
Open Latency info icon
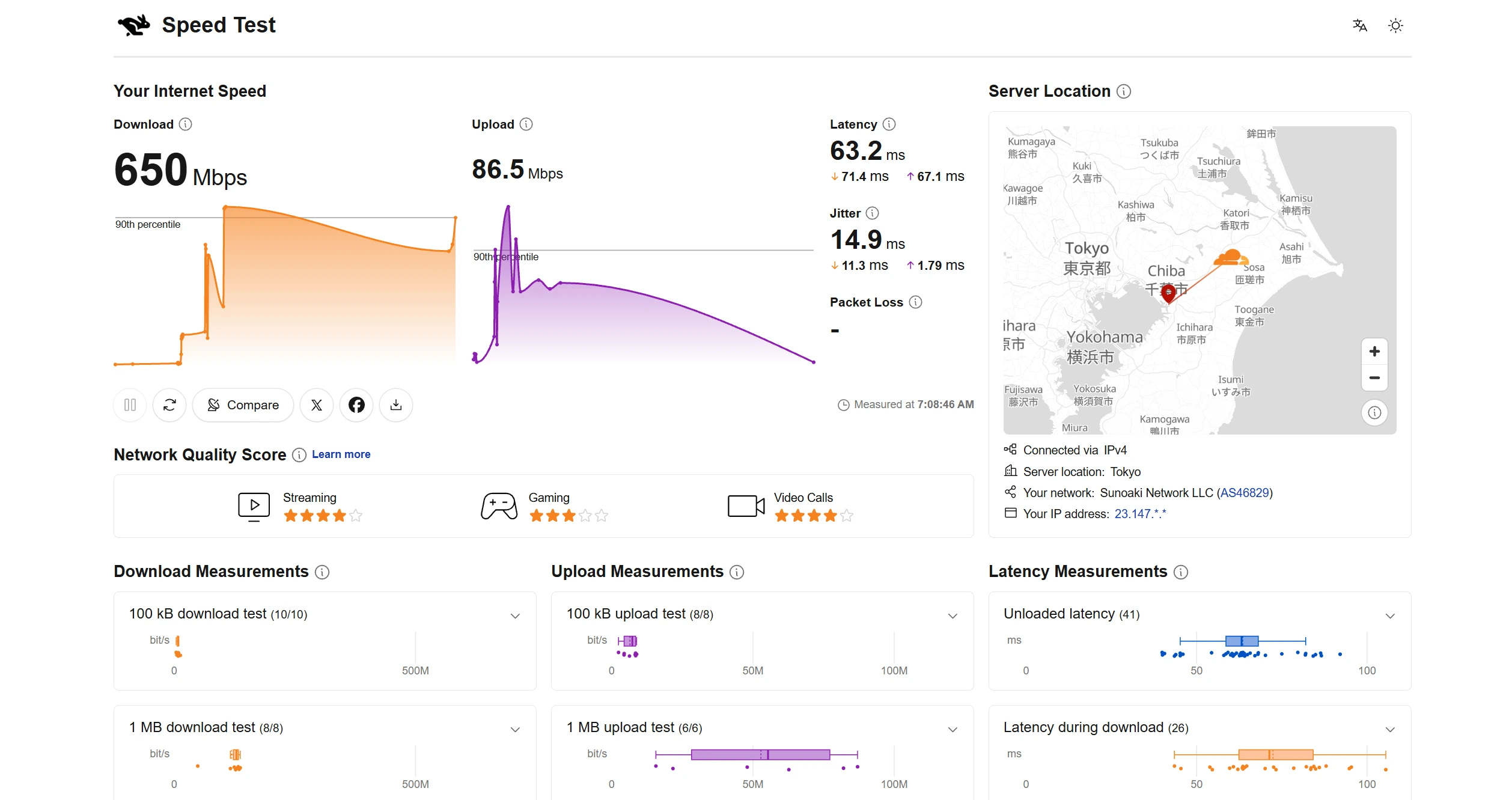pyautogui.click(x=889, y=124)
